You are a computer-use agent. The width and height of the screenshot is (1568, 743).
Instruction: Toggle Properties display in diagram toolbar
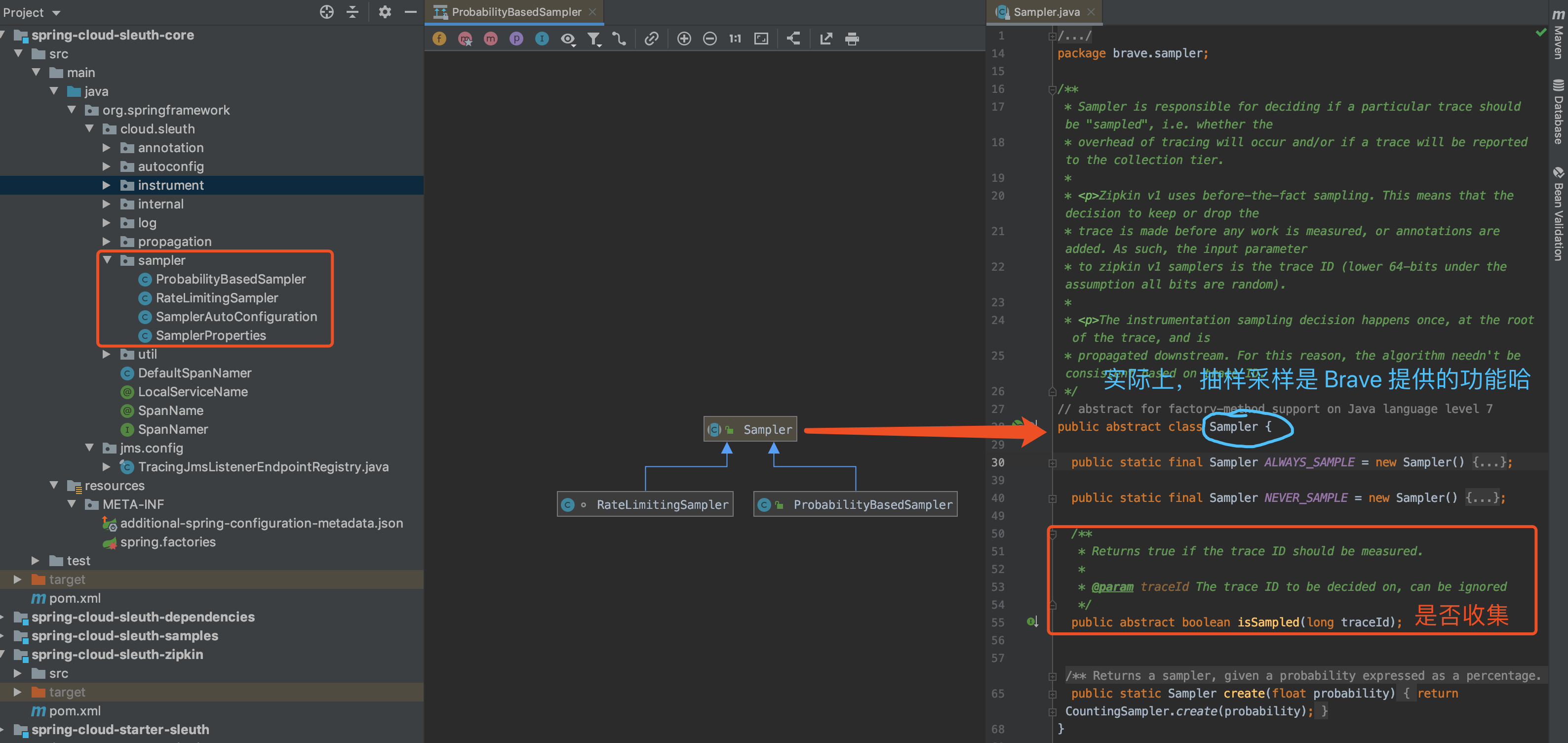pos(516,39)
